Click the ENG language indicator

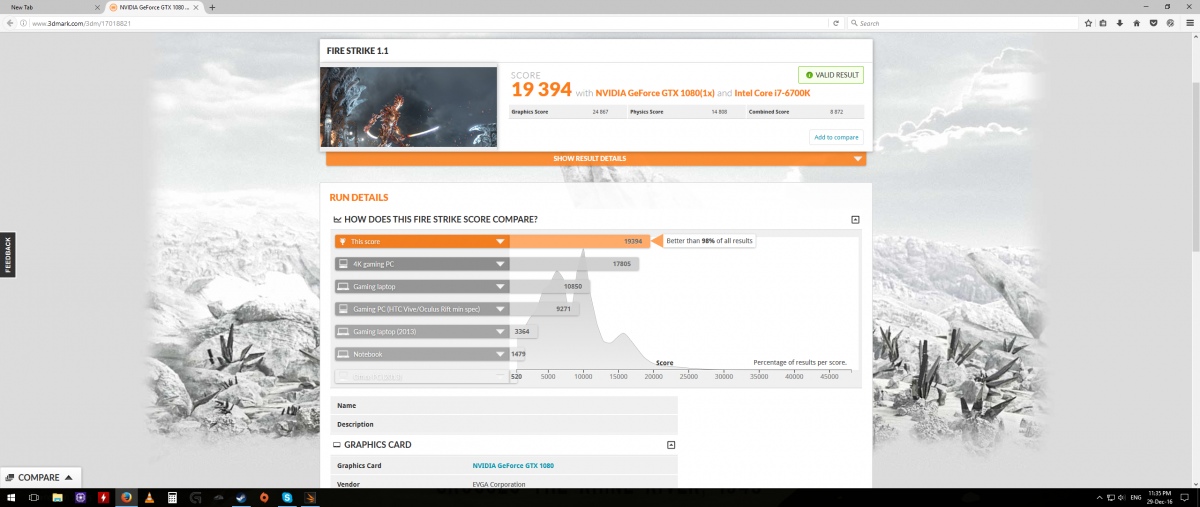coord(1135,497)
